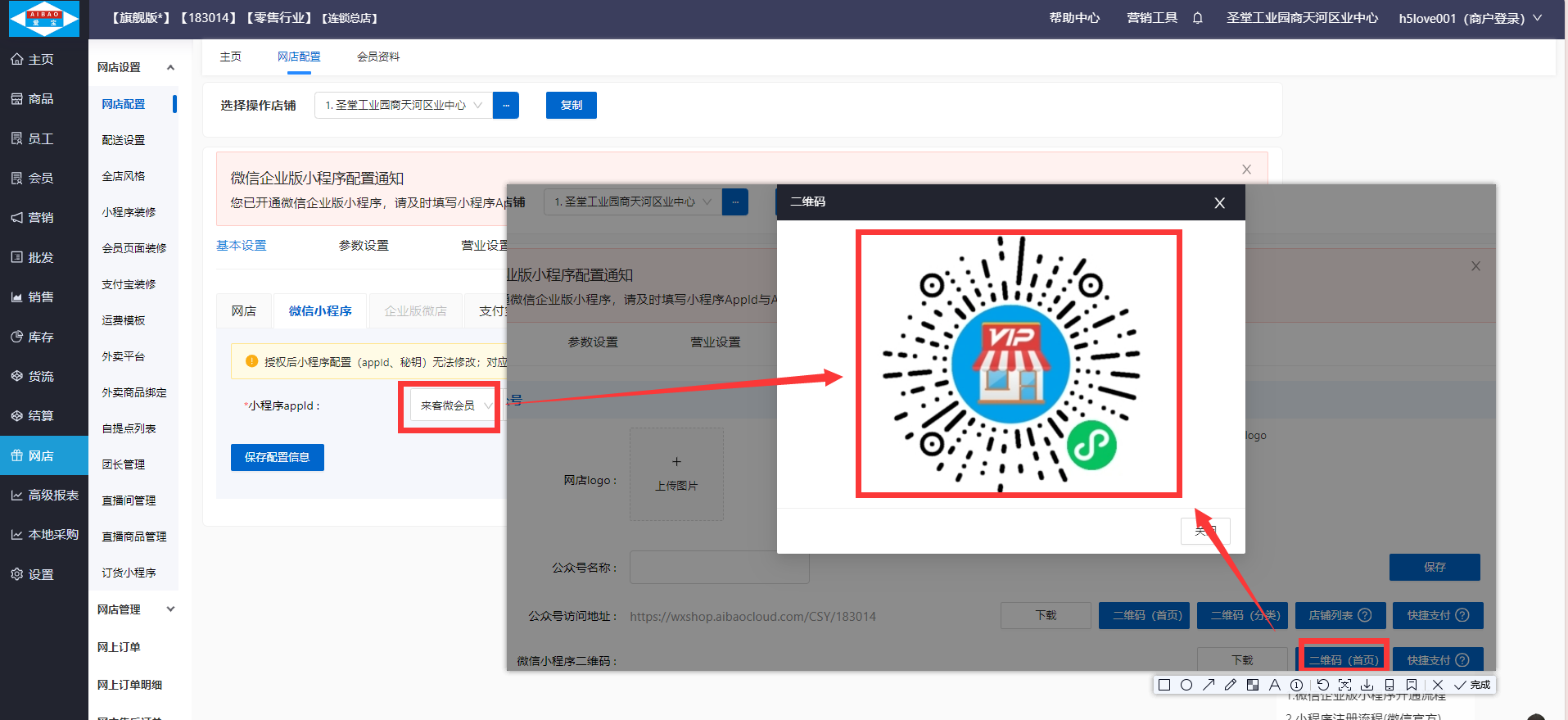Select the rectangle annotation tool
Viewport: 1568px width, 720px height.
[1164, 685]
